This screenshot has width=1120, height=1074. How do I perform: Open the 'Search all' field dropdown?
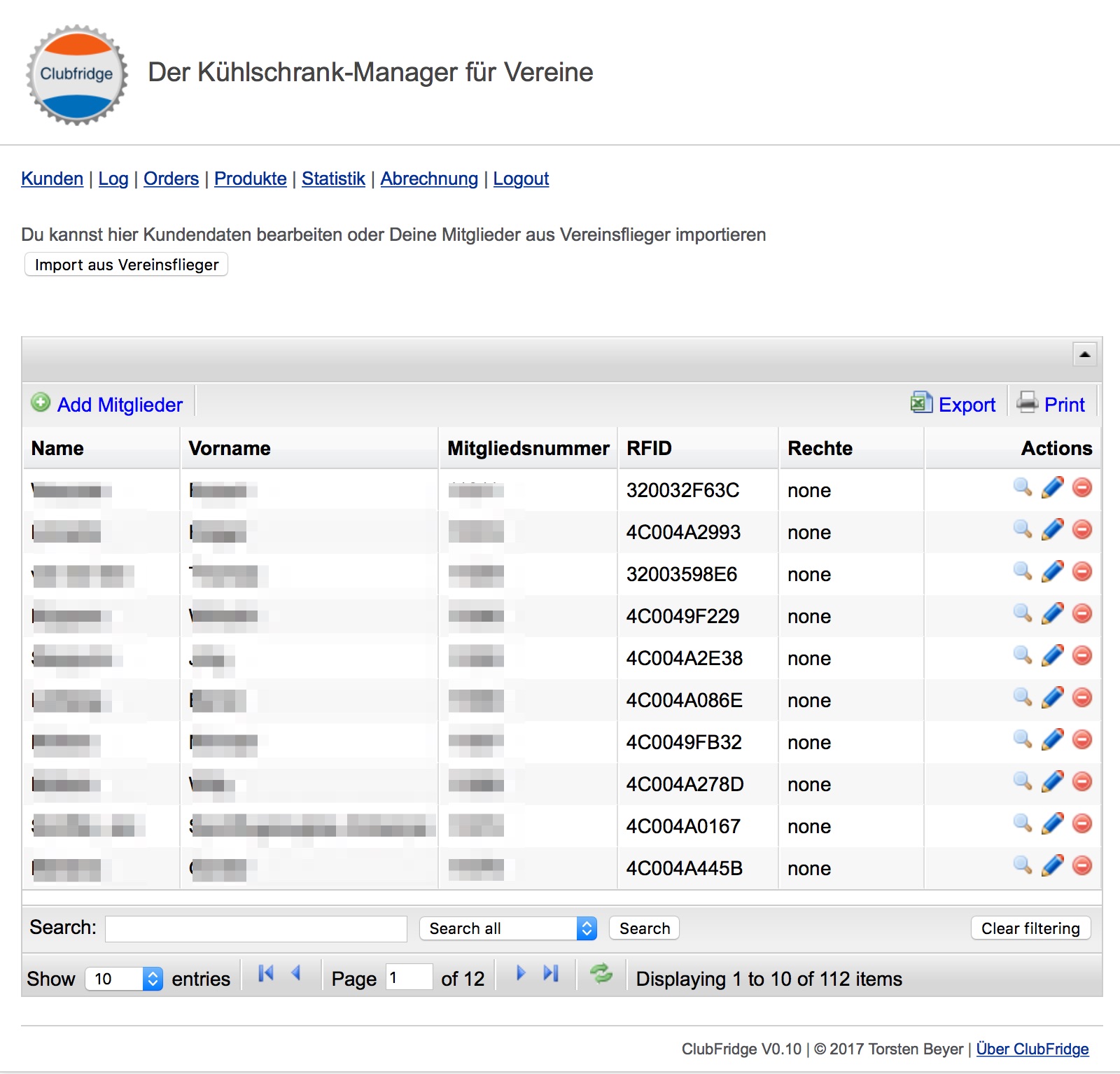tap(508, 928)
